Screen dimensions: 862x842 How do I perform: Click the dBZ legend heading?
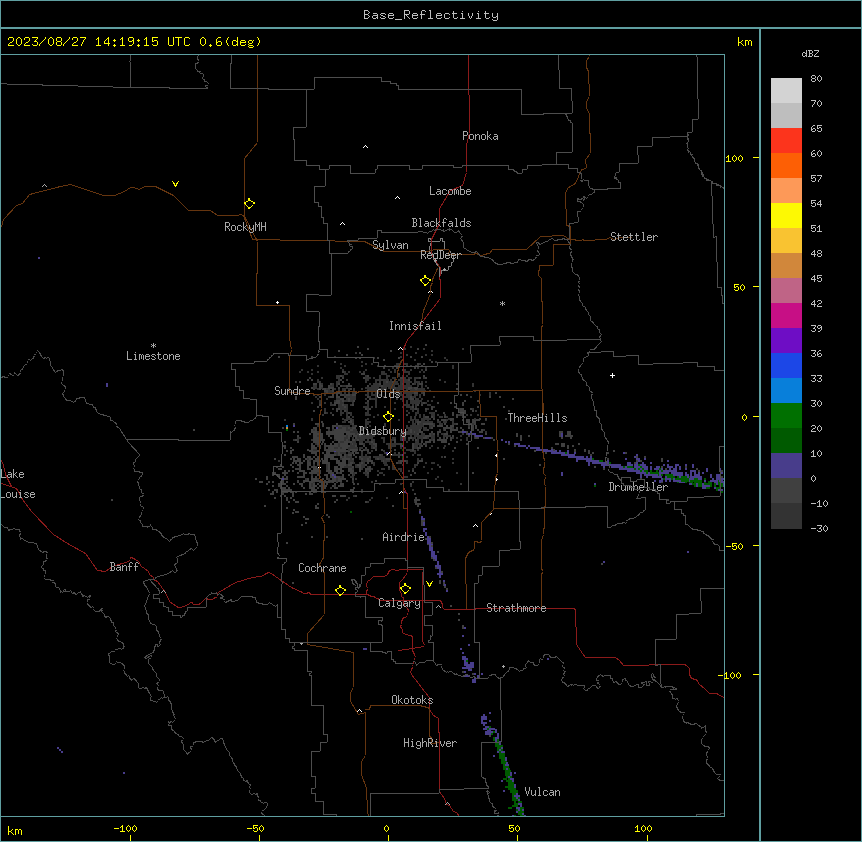point(810,54)
